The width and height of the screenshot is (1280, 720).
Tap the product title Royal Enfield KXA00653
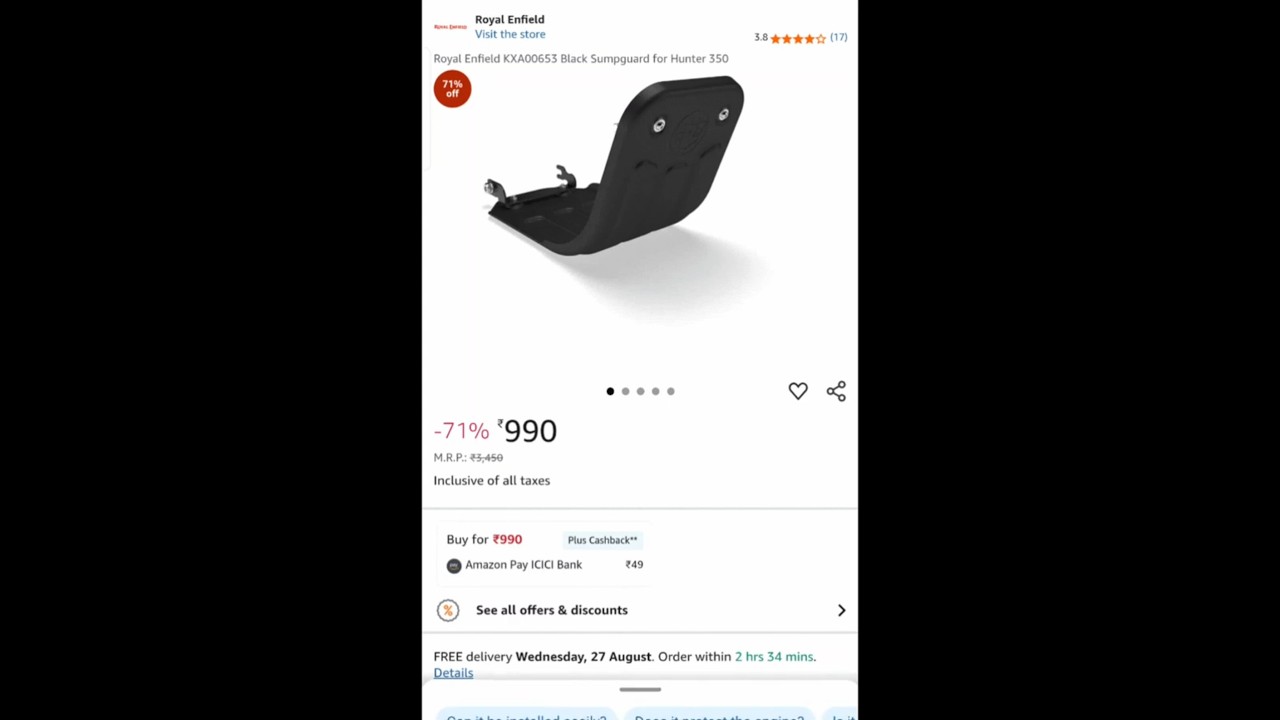581,58
